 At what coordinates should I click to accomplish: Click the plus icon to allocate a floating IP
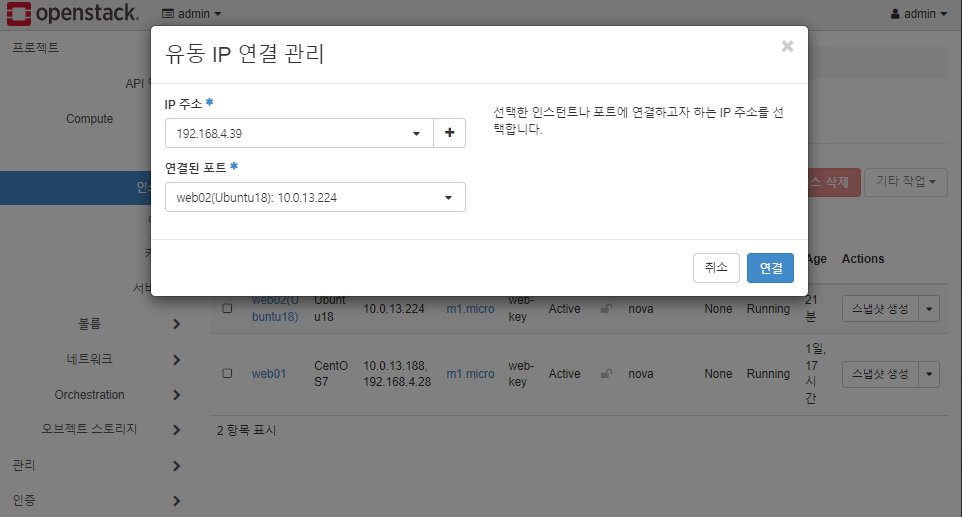point(450,133)
